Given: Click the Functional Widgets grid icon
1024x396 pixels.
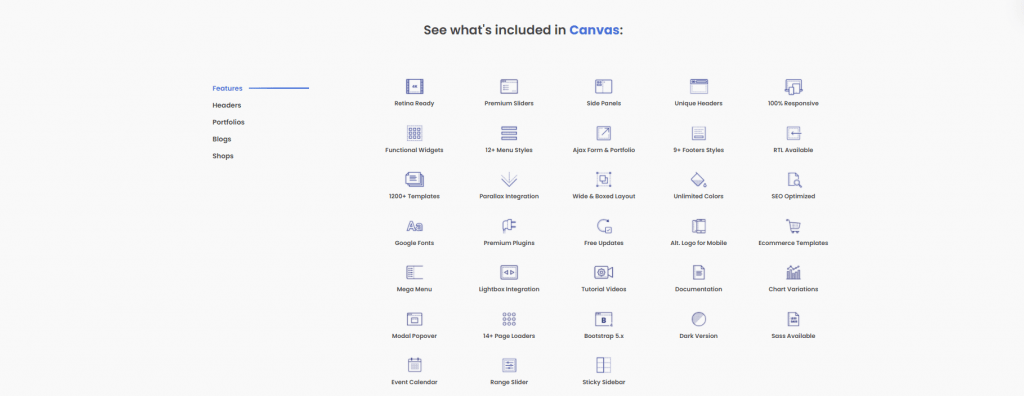Looking at the screenshot, I should click(414, 133).
